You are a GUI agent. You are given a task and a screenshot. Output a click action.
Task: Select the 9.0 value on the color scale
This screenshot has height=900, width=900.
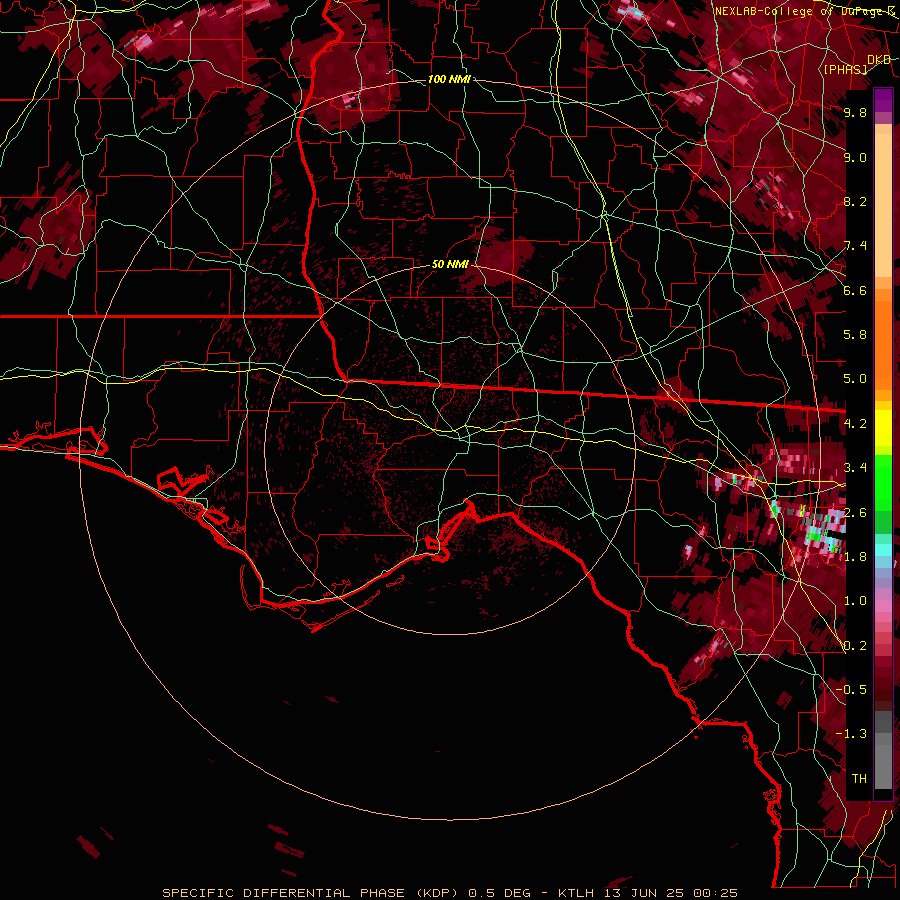pyautogui.click(x=855, y=157)
